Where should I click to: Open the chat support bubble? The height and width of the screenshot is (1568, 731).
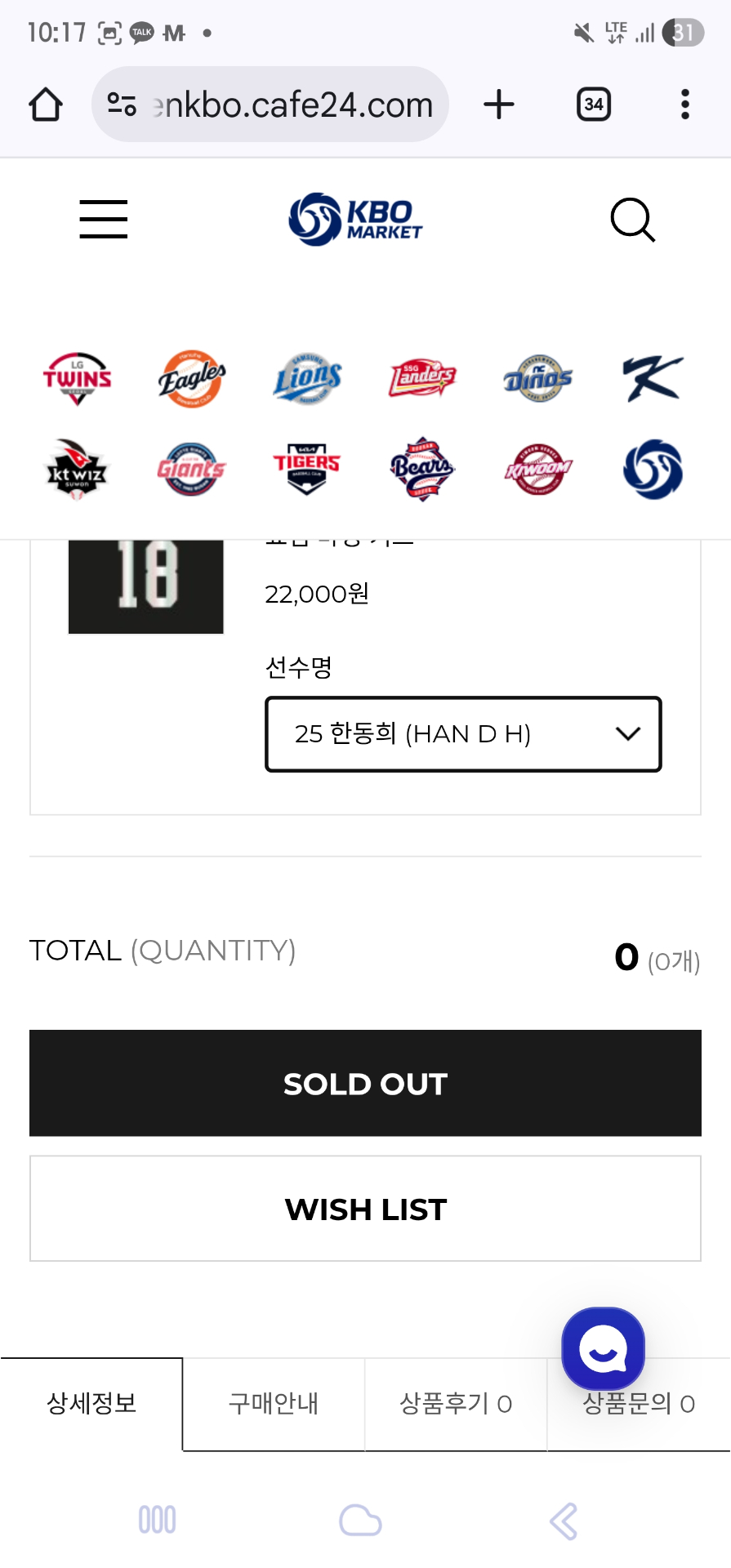point(603,1349)
